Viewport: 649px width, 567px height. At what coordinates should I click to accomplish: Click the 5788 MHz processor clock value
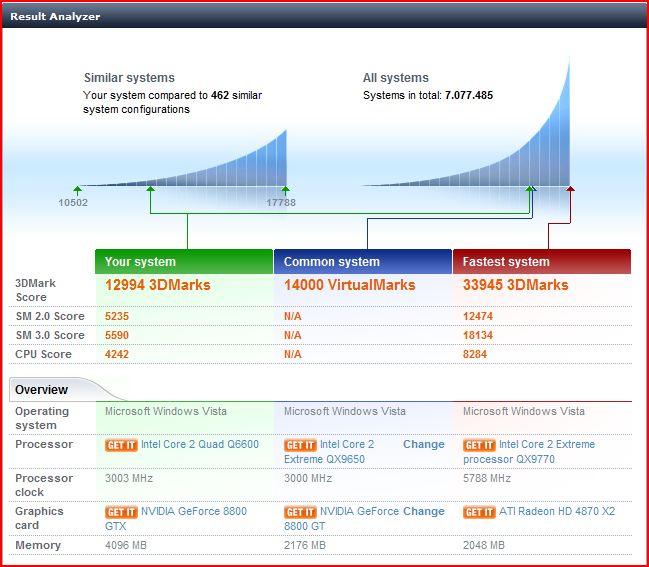coord(487,478)
